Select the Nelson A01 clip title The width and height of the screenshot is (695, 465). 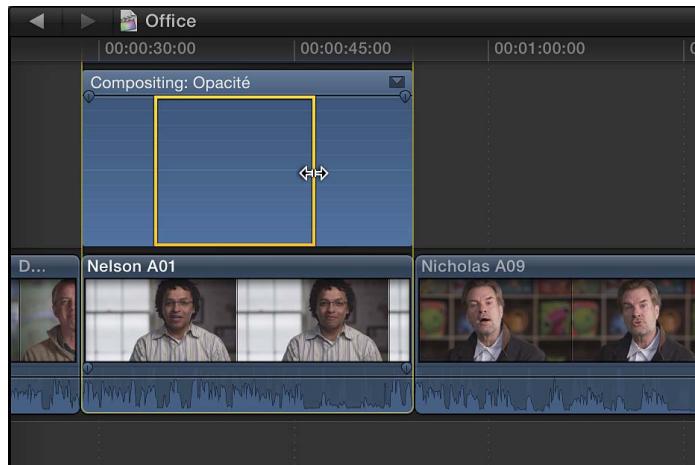tap(131, 266)
